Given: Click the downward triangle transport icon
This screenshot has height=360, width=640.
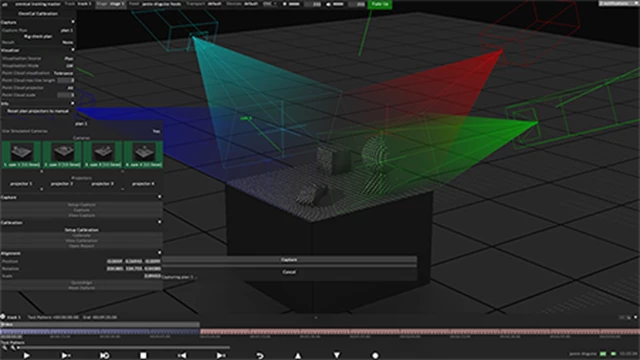Looking at the screenshot, I should coord(337,356).
